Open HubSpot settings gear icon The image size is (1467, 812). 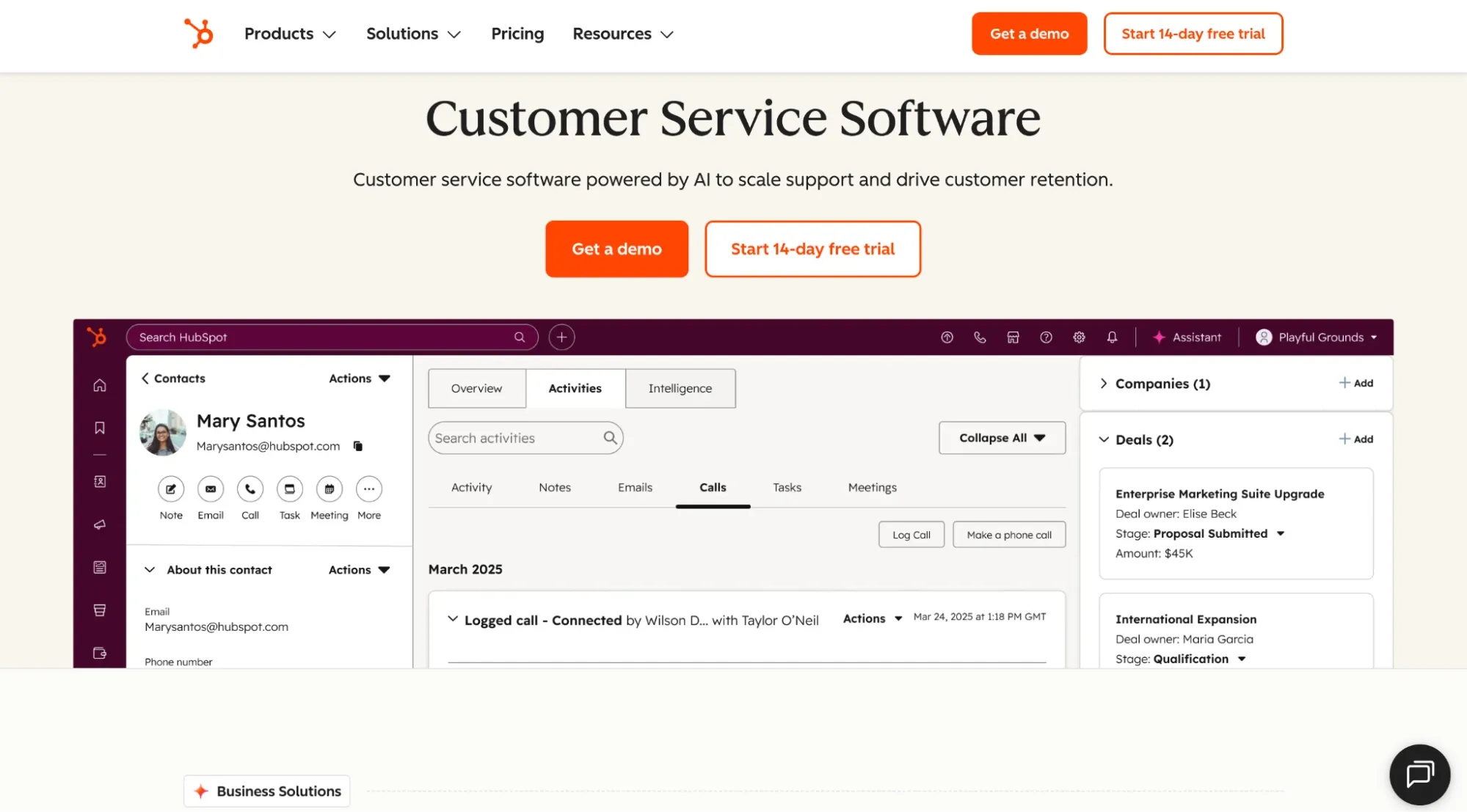click(1079, 337)
